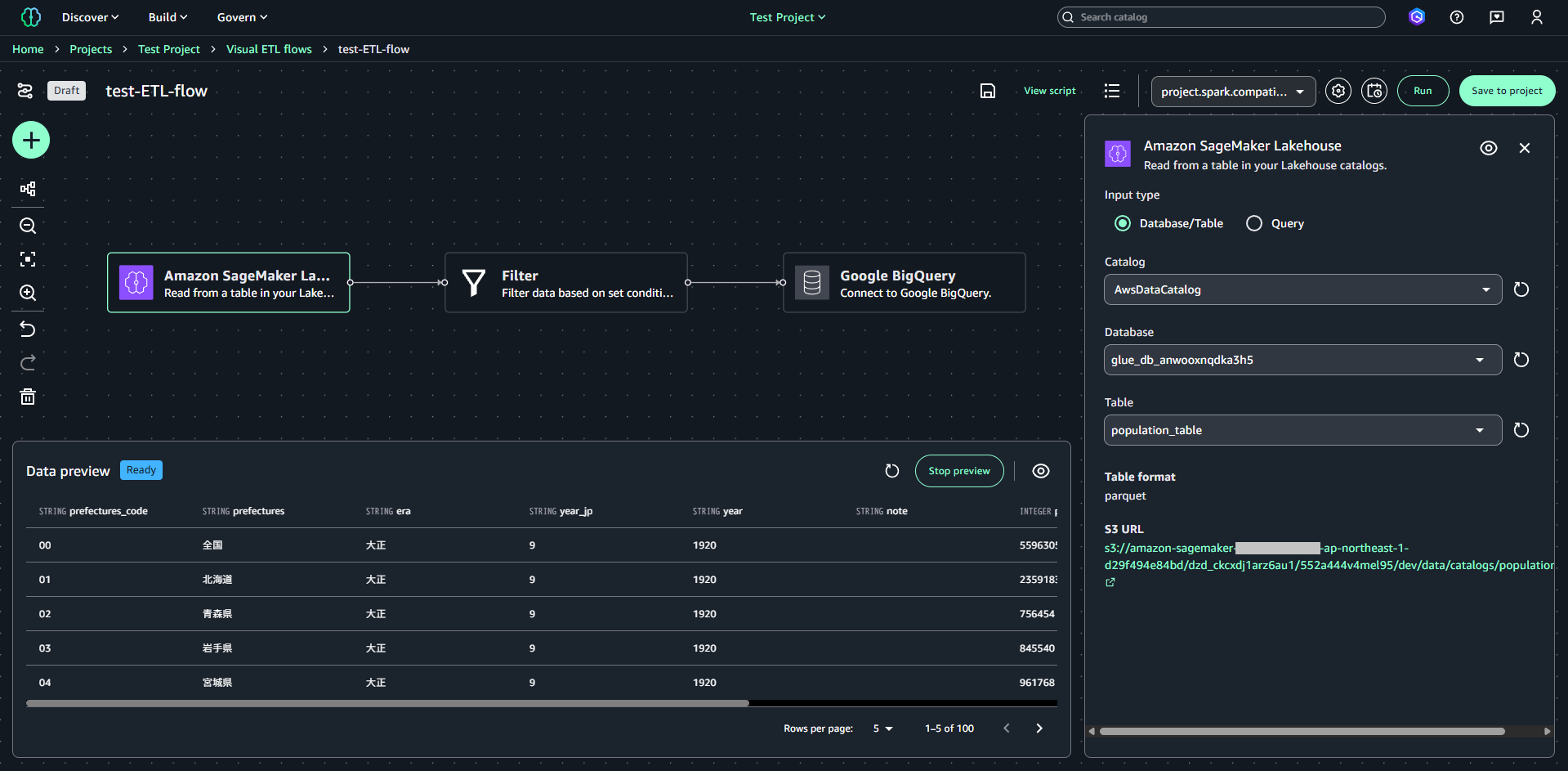Open the Rows per page dropdown
Image resolution: width=1568 pixels, height=771 pixels.
pyautogui.click(x=882, y=728)
